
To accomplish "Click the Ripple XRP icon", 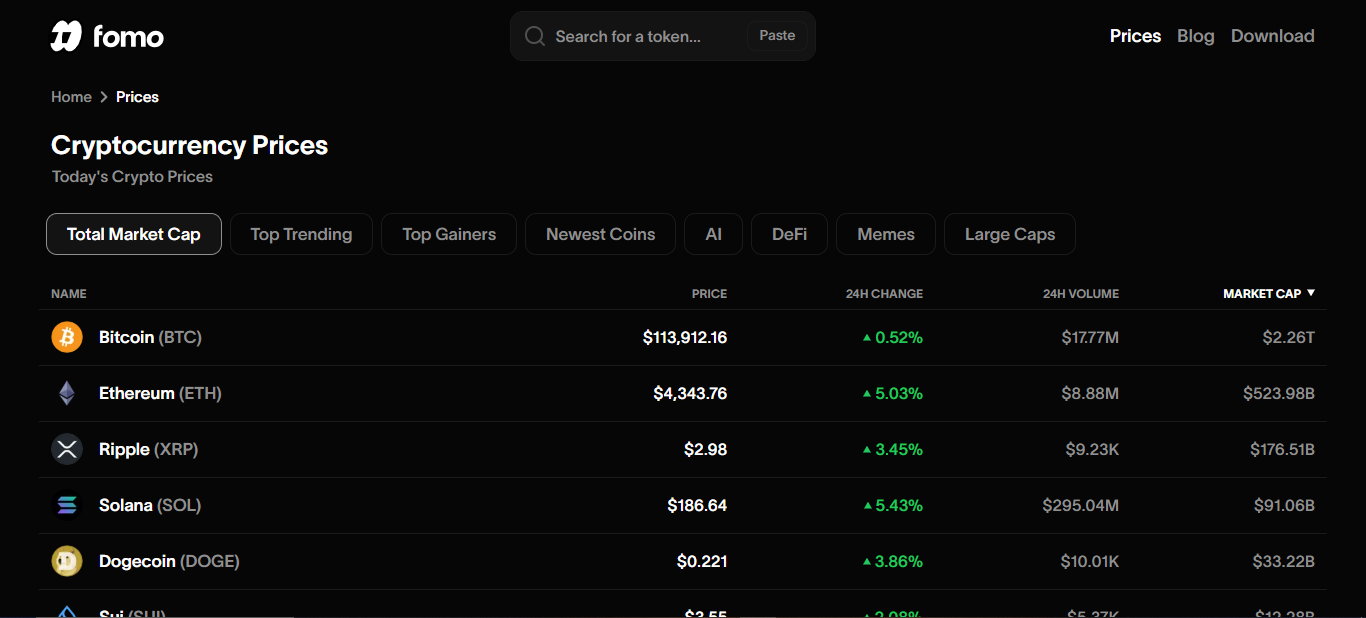I will click(67, 449).
